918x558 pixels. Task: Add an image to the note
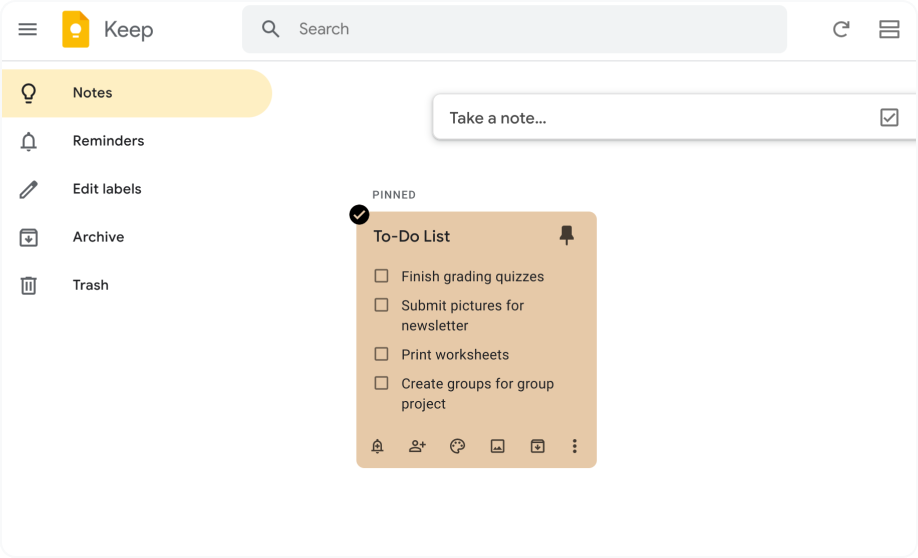497,447
